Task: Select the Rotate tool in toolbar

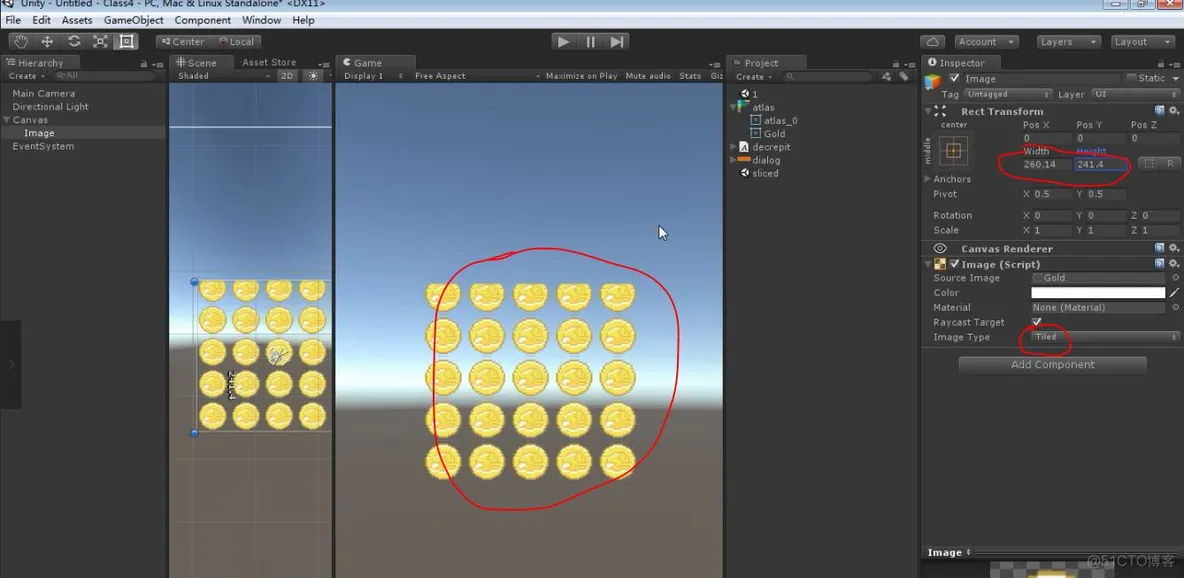Action: pyautogui.click(x=73, y=42)
